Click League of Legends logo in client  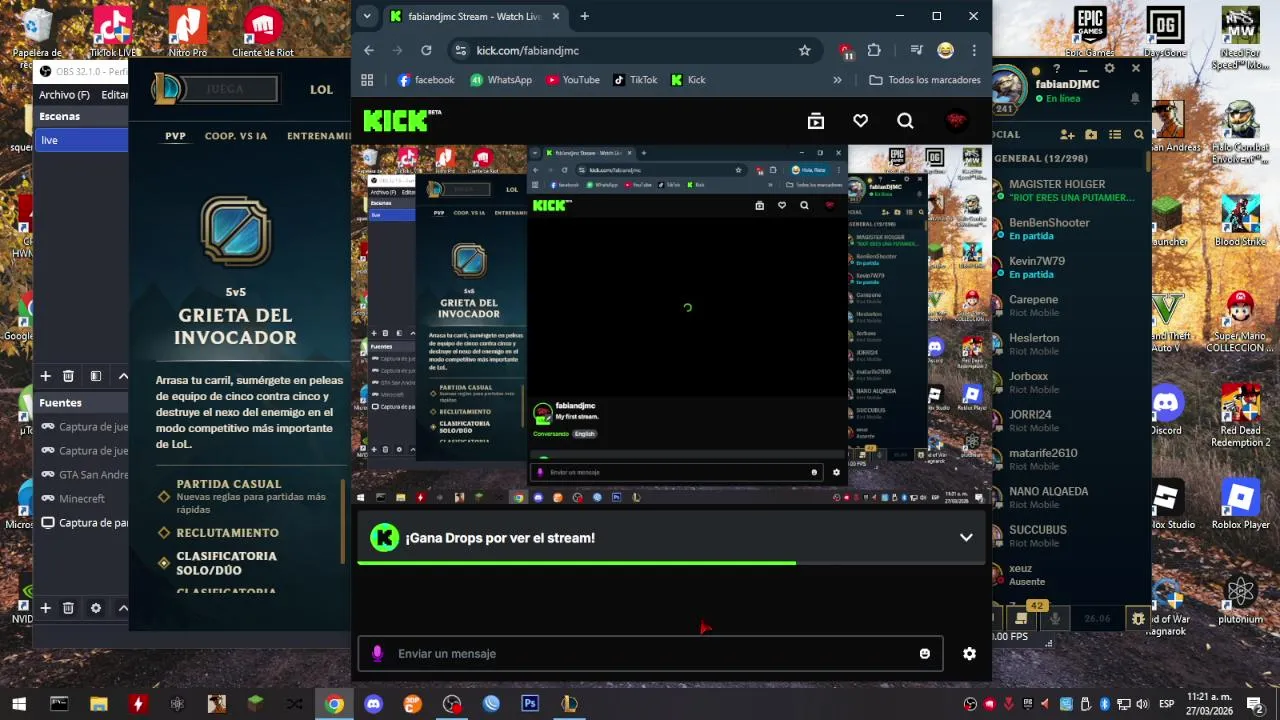pos(167,89)
